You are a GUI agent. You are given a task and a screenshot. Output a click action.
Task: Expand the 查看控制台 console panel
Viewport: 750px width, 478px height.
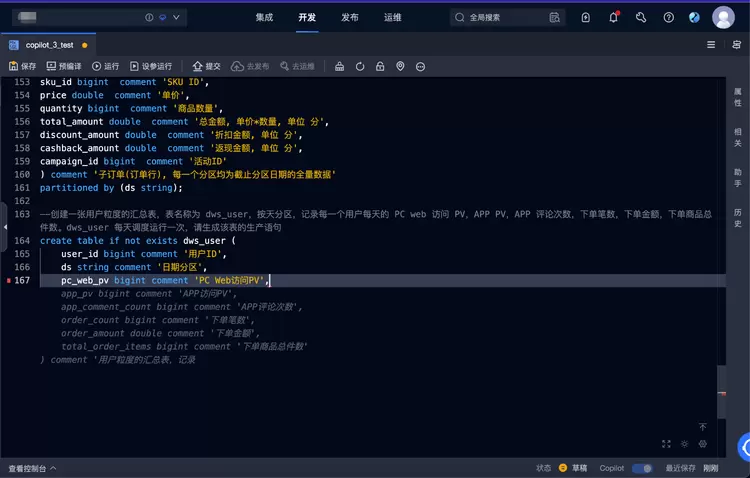[32, 468]
